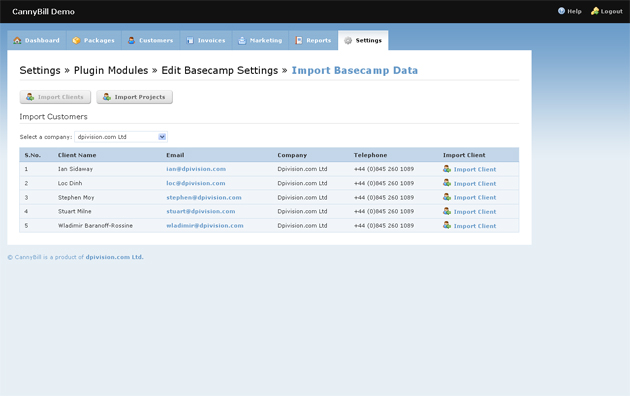Image resolution: width=630 pixels, height=396 pixels.
Task: Click the icon on Import Projects button
Action: tap(106, 97)
